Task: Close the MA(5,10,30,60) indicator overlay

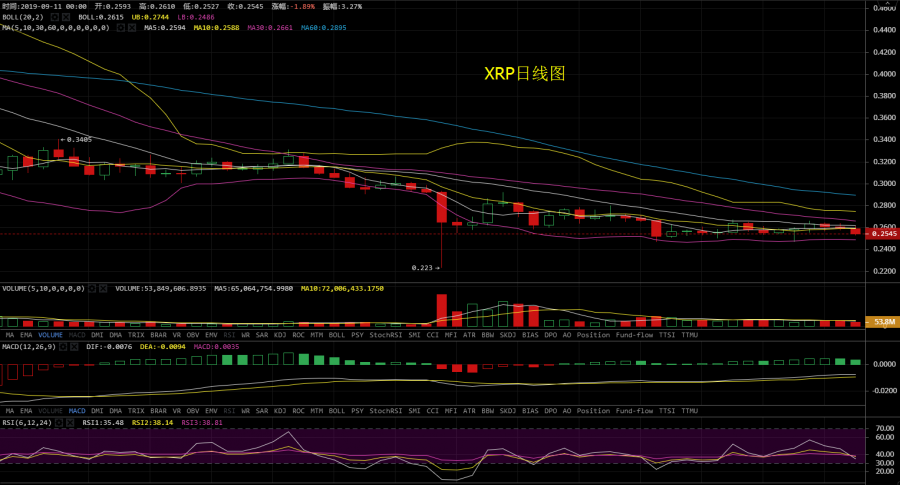Action: pyautogui.click(x=132, y=28)
